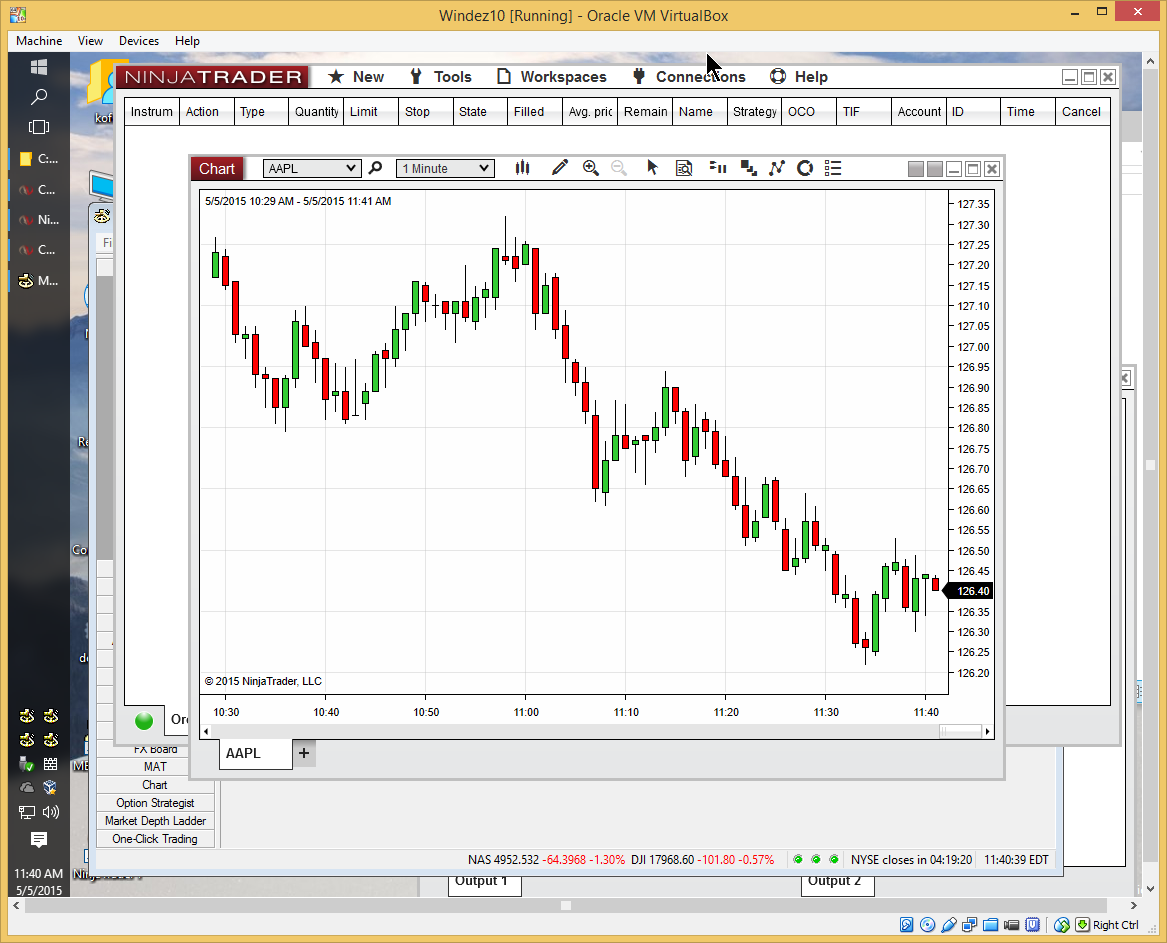1167x943 pixels.
Task: Click the instrument search magnifier icon
Action: 376,168
